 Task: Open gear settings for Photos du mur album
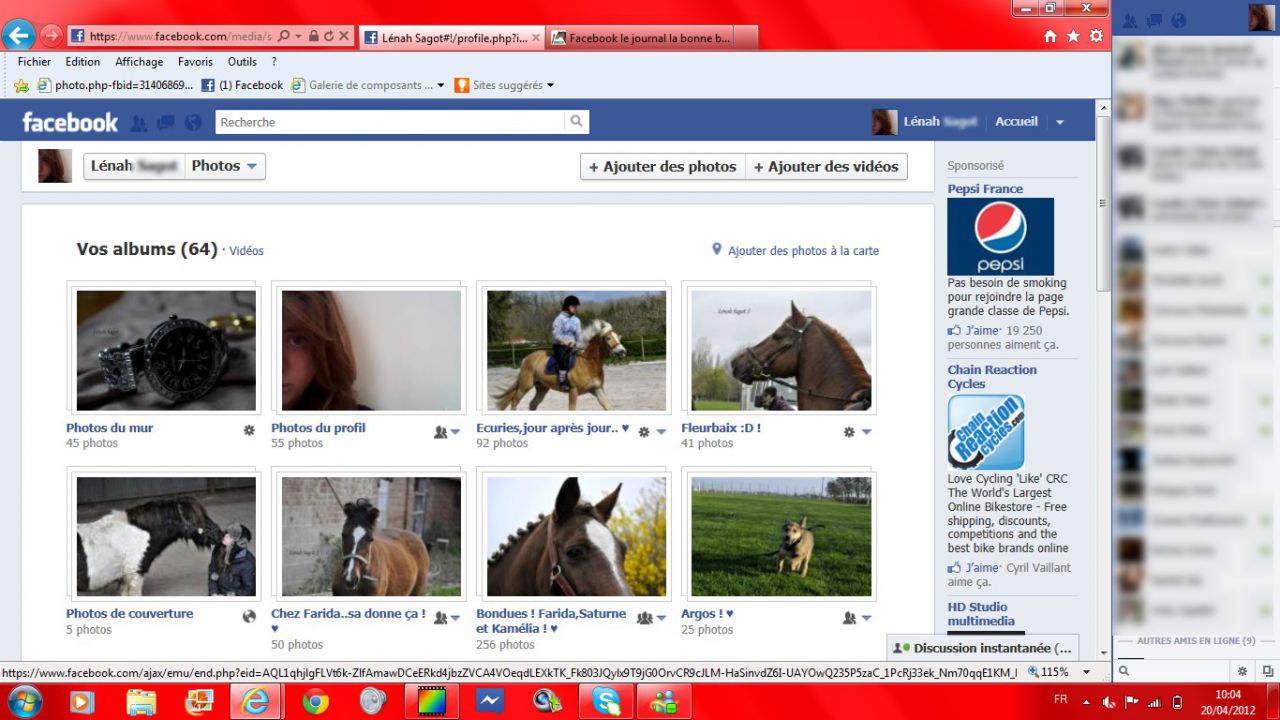(249, 430)
